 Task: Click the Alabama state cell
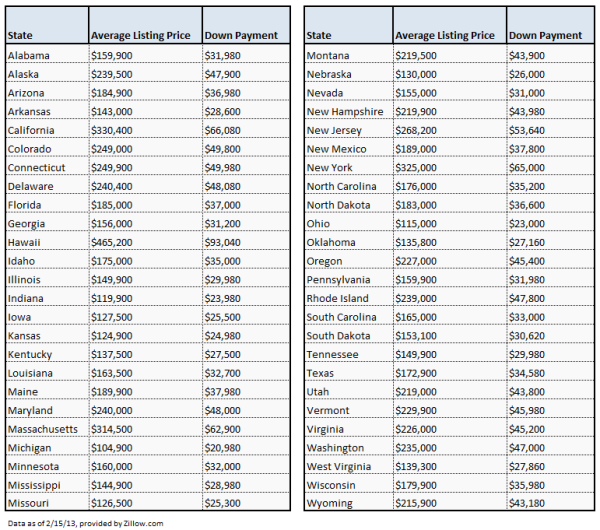29,55
